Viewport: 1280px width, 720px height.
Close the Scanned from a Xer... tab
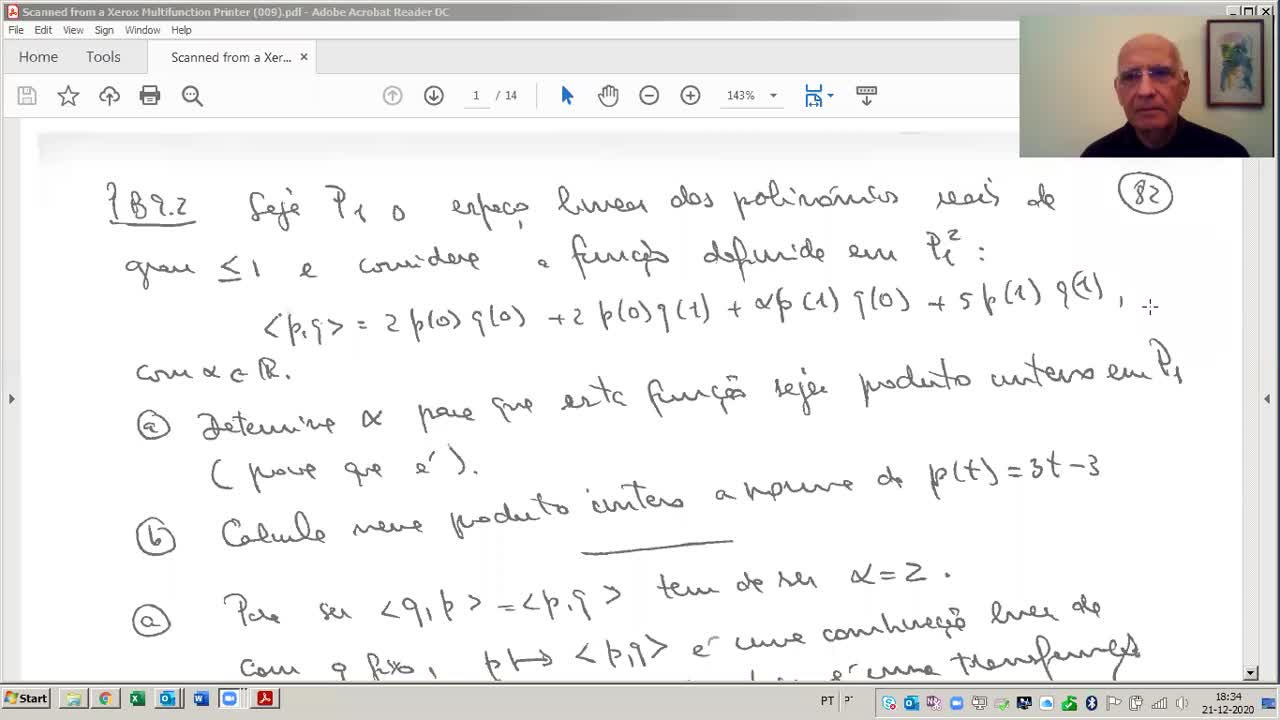point(304,57)
